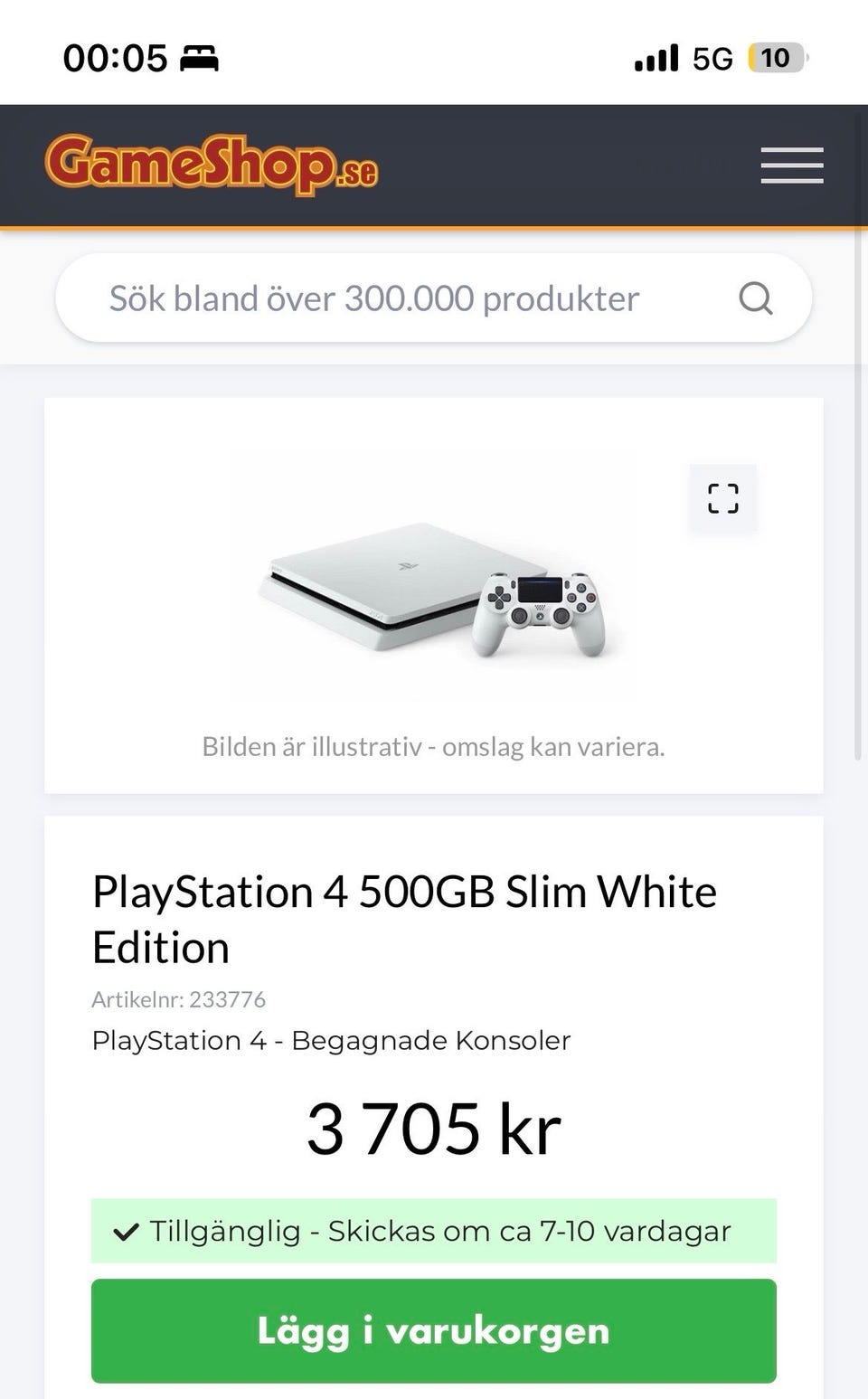Viewport: 868px width, 1399px height.
Task: Open 'PlayStation 4 - Begagnade Konsoler' category link
Action: [331, 1040]
